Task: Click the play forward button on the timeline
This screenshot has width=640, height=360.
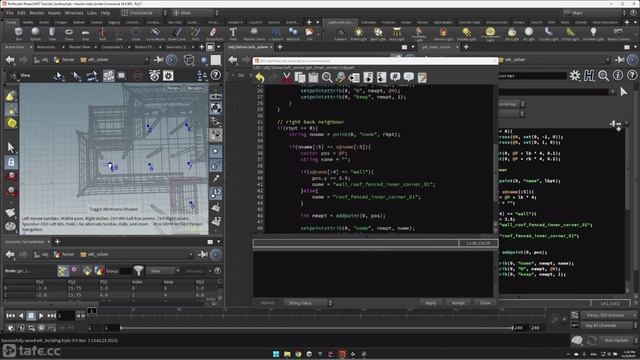Action: [41, 316]
